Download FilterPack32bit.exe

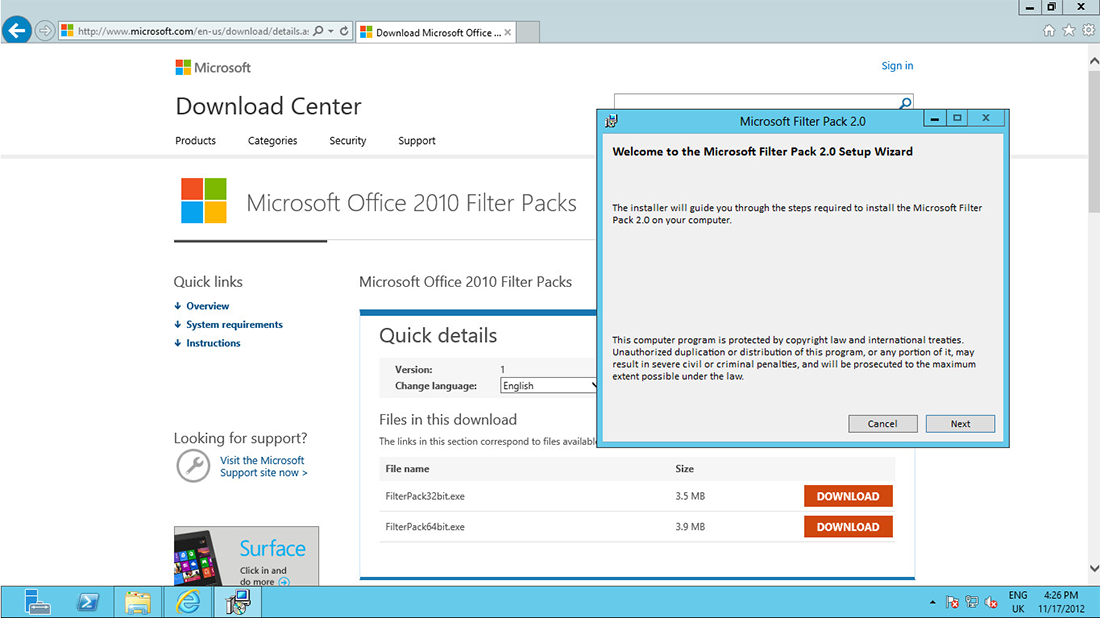pyautogui.click(x=848, y=496)
